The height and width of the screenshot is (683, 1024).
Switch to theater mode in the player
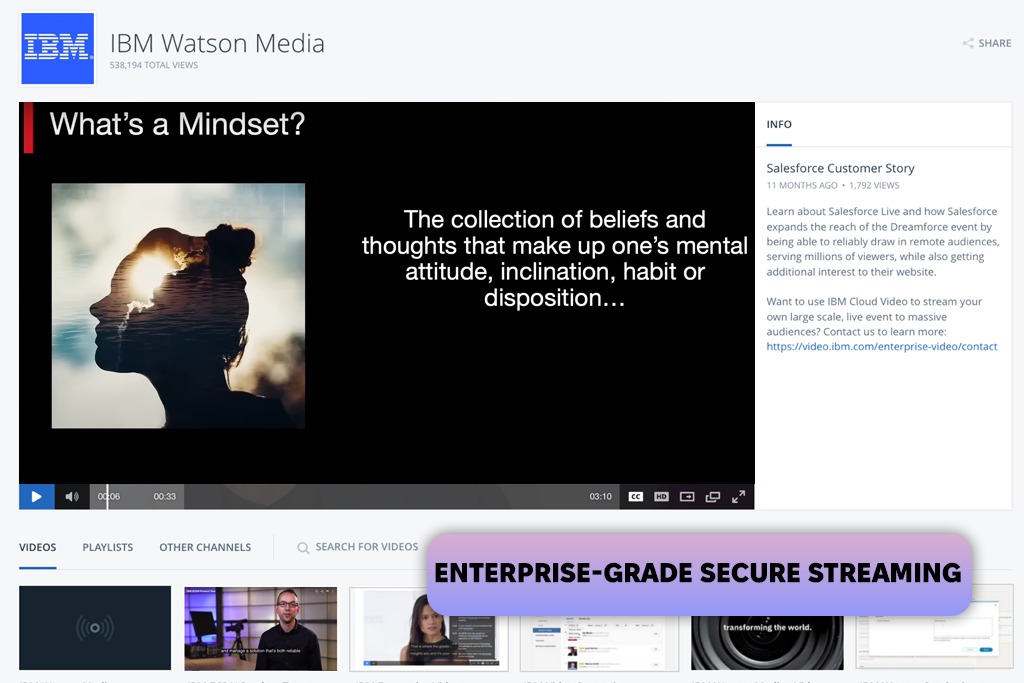[x=687, y=497]
